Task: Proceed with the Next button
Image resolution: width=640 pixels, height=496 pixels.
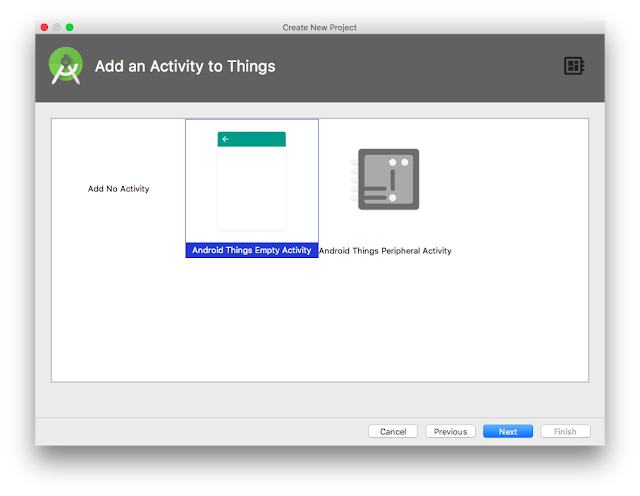Action: point(508,431)
